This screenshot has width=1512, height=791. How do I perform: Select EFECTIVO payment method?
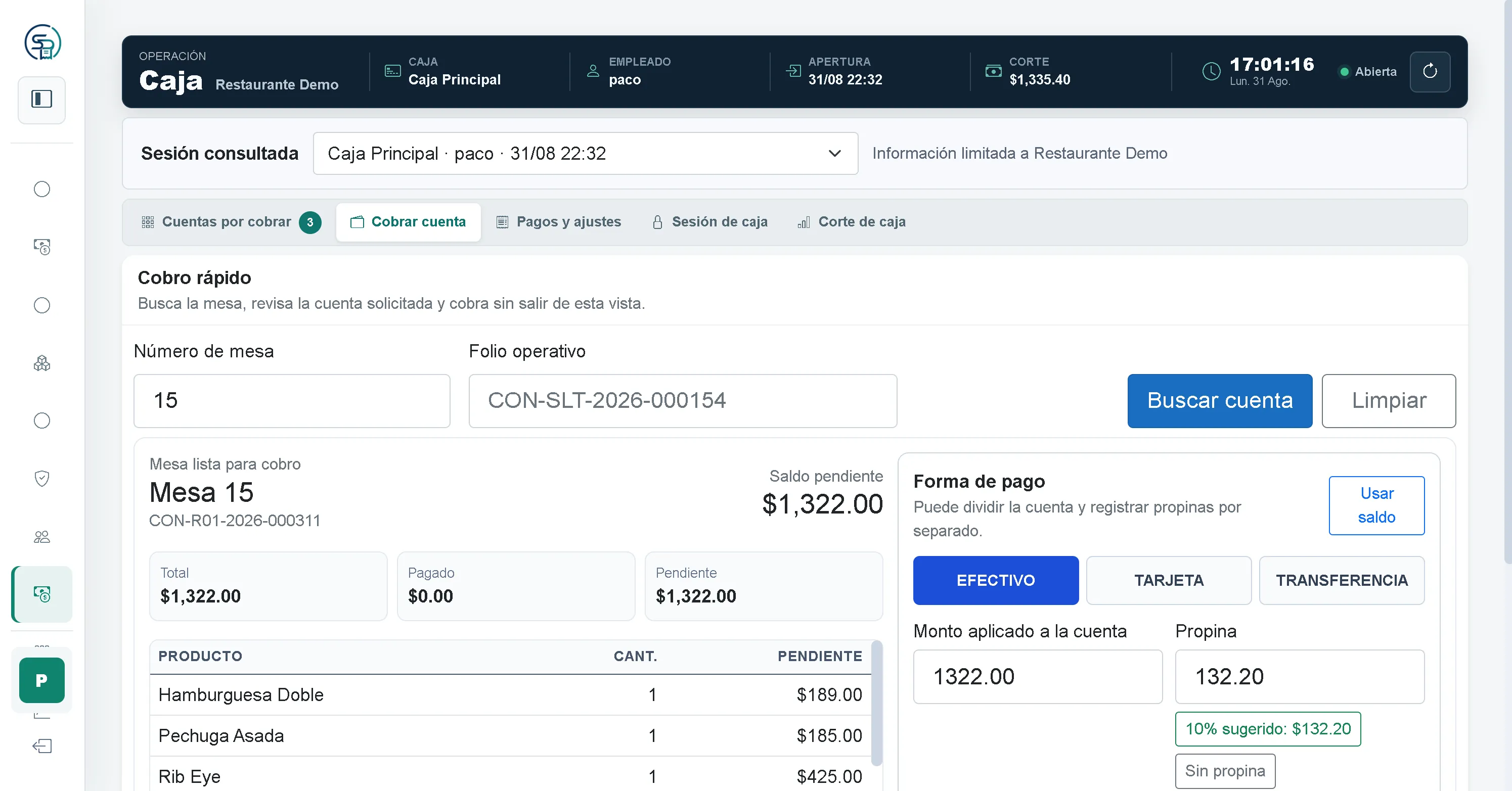996,580
